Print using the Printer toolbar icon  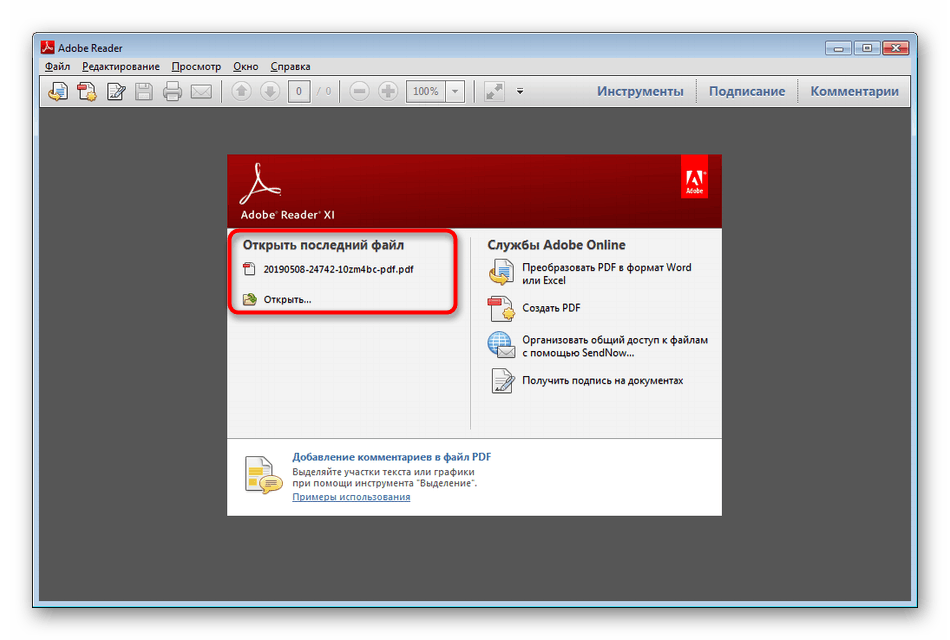point(173,91)
